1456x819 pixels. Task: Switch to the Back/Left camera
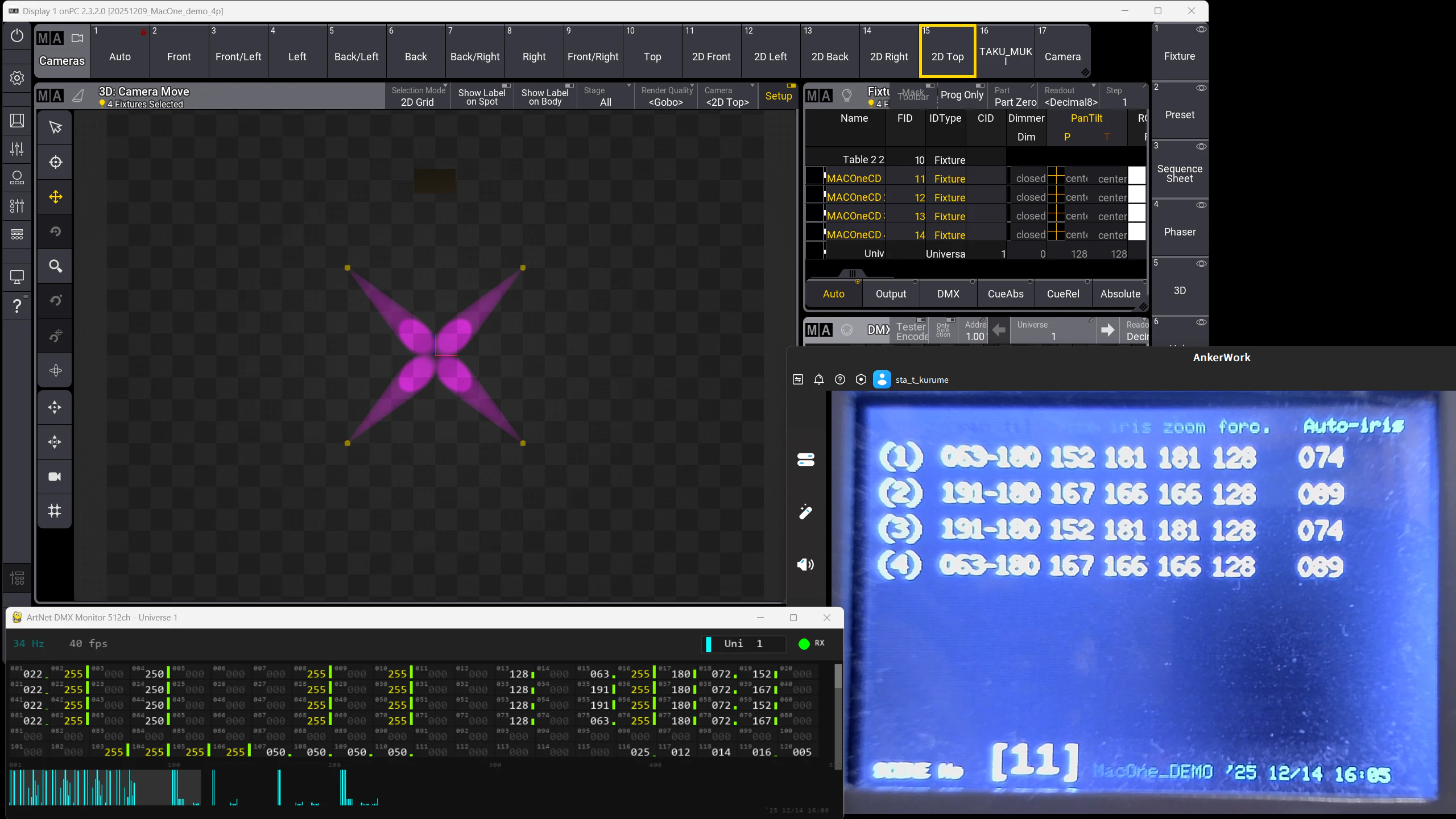point(356,51)
